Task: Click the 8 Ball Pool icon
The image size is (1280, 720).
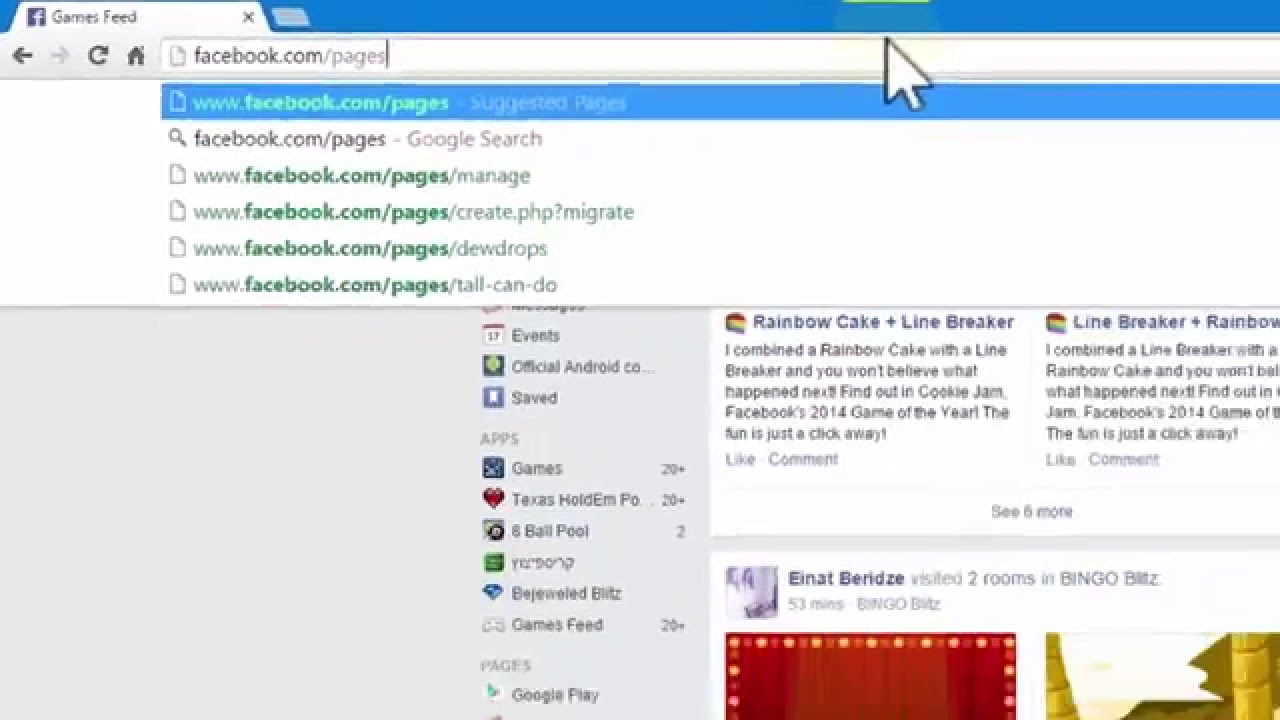Action: [x=493, y=531]
